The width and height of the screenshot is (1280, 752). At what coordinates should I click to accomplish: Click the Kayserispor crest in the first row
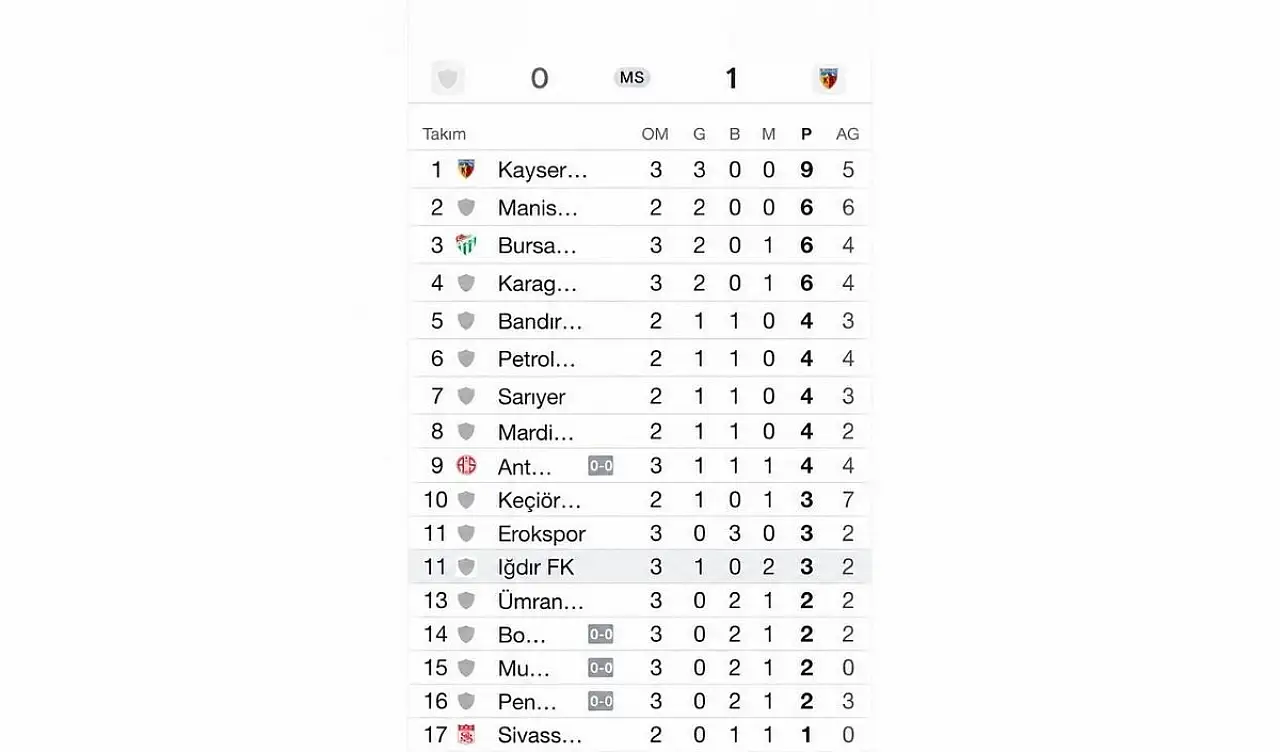(466, 169)
